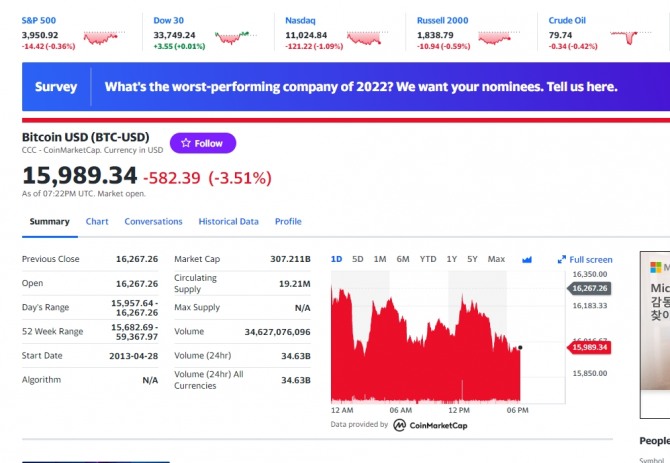The height and width of the screenshot is (463, 670).
Task: Click the Microsoft advertisement panel
Action: click(x=655, y=335)
